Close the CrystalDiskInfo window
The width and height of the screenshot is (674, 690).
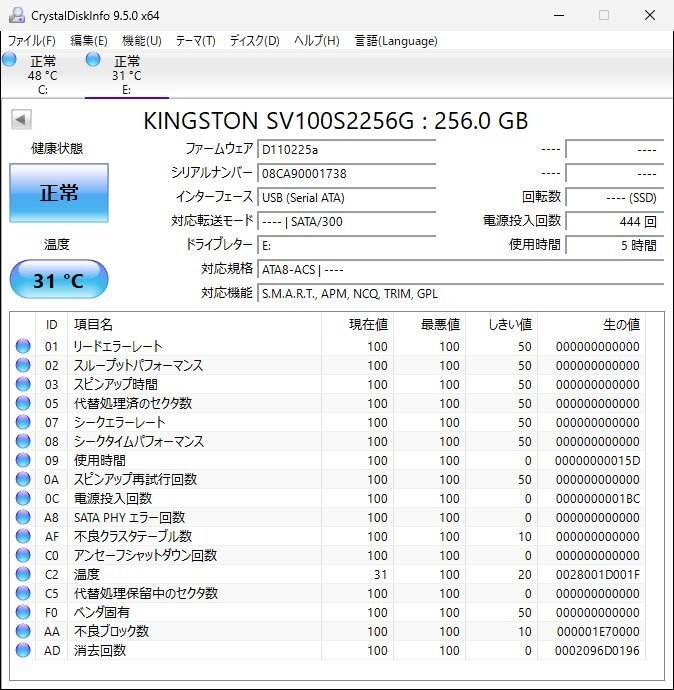tap(650, 15)
